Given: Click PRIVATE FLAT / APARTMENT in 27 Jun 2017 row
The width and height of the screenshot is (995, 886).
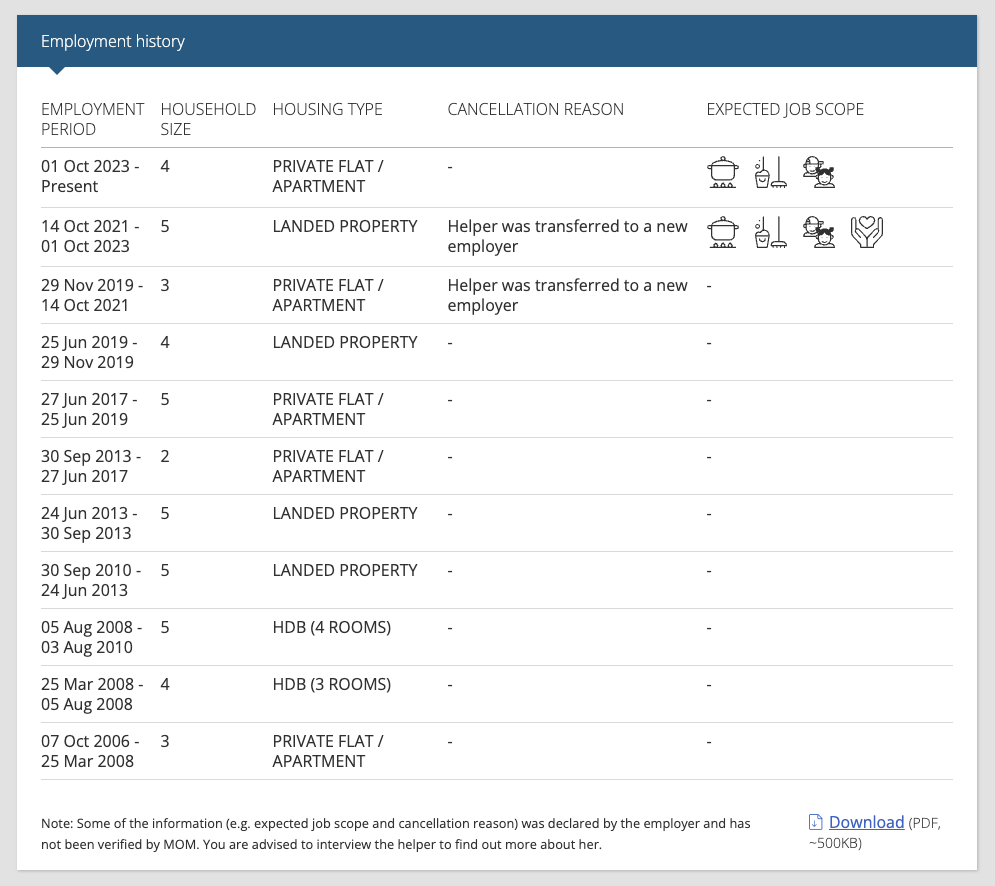Looking at the screenshot, I should [328, 409].
